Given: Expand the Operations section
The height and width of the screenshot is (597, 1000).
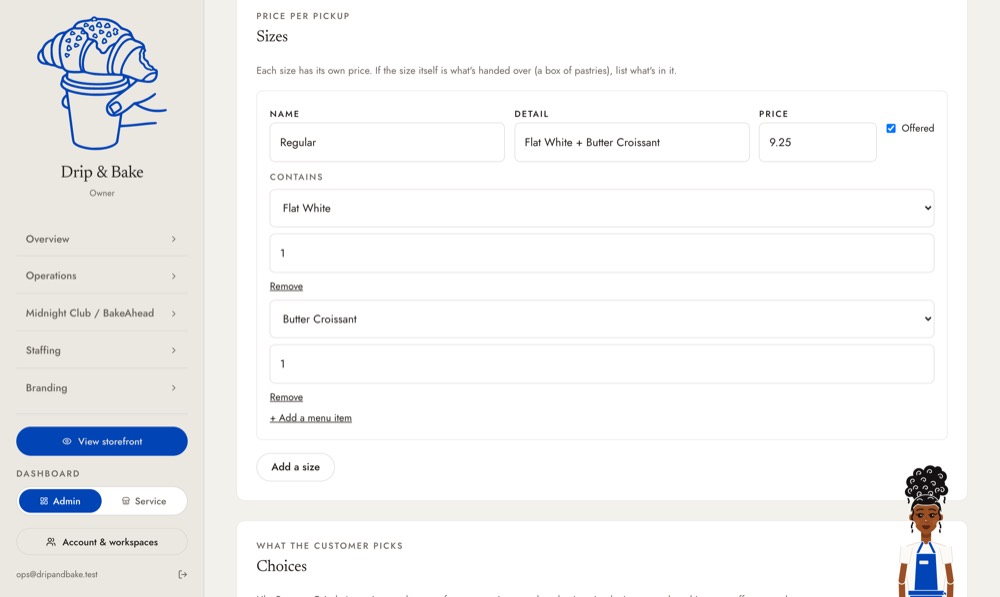Looking at the screenshot, I should (102, 276).
